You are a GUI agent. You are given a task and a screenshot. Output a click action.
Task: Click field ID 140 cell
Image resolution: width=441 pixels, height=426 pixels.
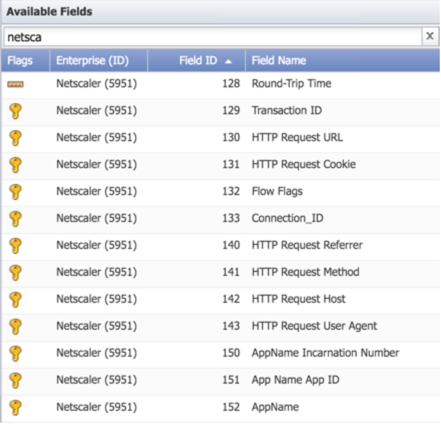[231, 245]
